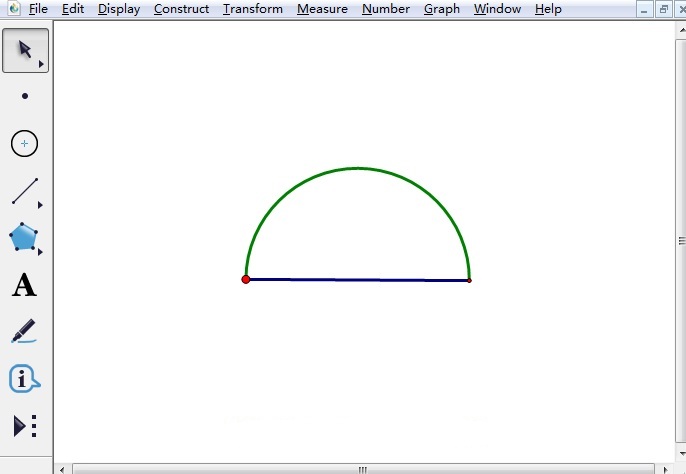Select the Arrow selection tool

coord(25,50)
